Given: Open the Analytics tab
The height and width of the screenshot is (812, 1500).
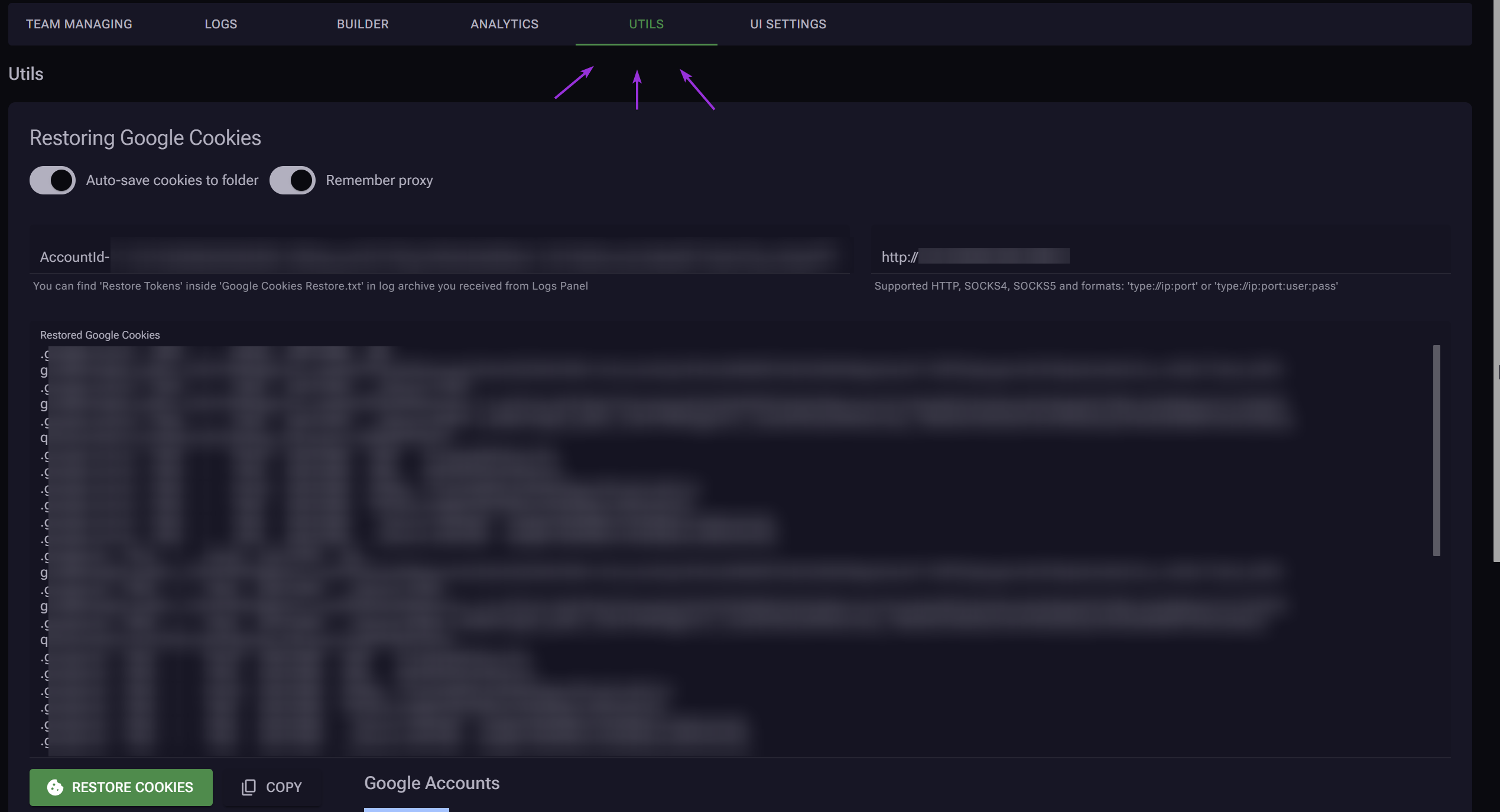Looking at the screenshot, I should (504, 24).
